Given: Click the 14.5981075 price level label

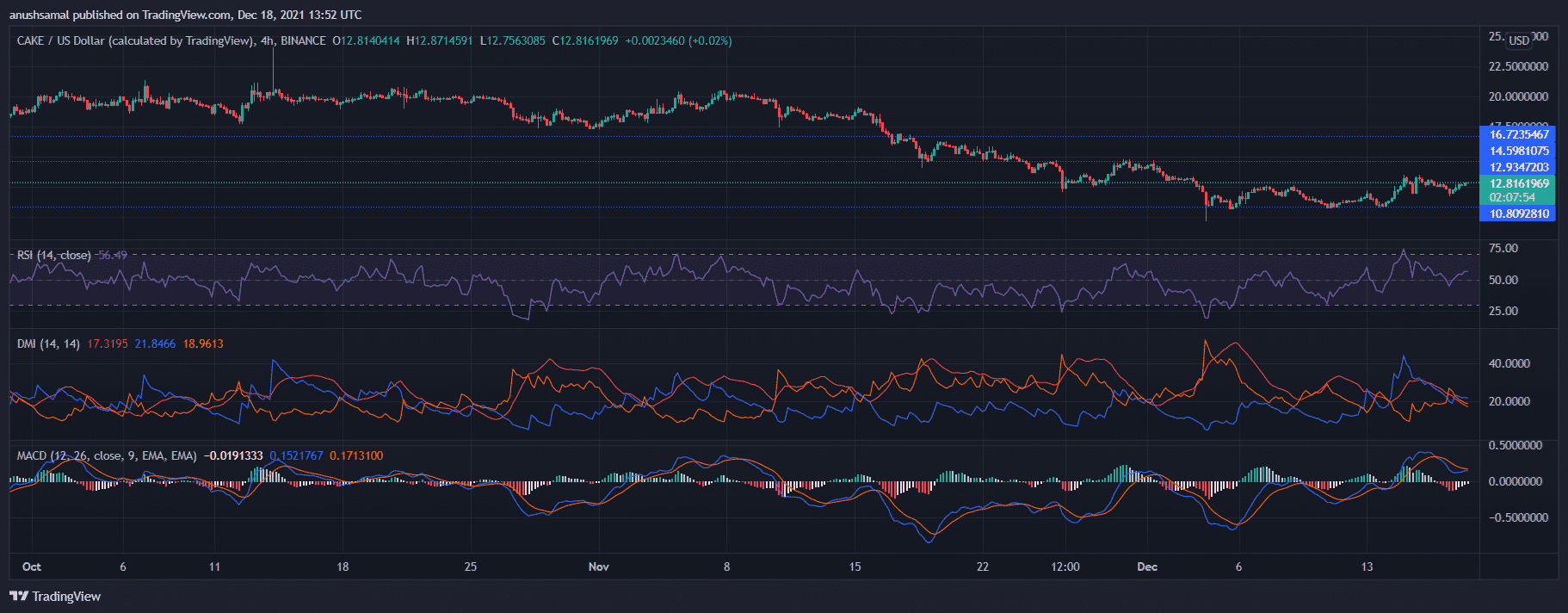Looking at the screenshot, I should pos(1519,151).
